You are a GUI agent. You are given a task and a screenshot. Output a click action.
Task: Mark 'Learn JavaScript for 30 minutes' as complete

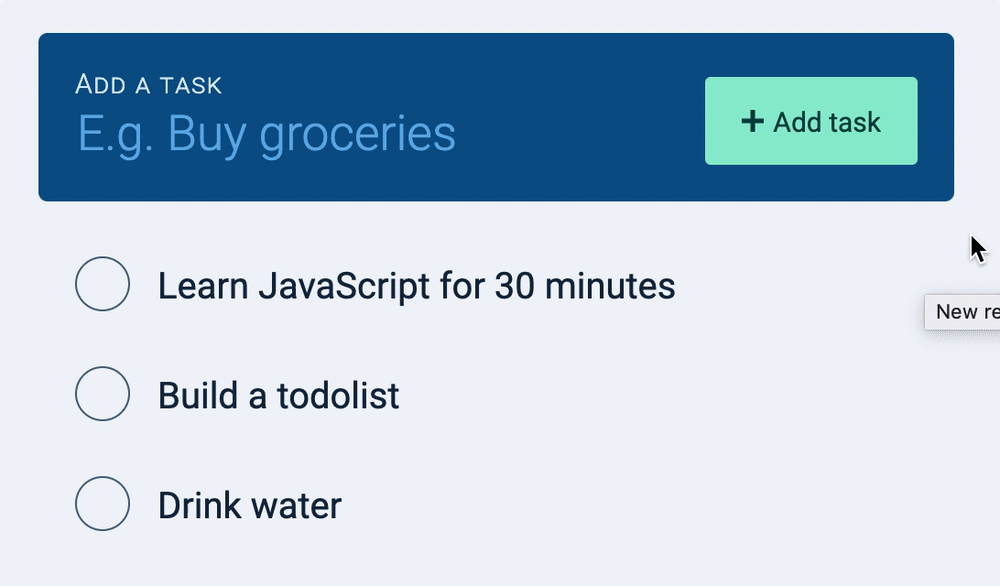pyautogui.click(x=102, y=284)
